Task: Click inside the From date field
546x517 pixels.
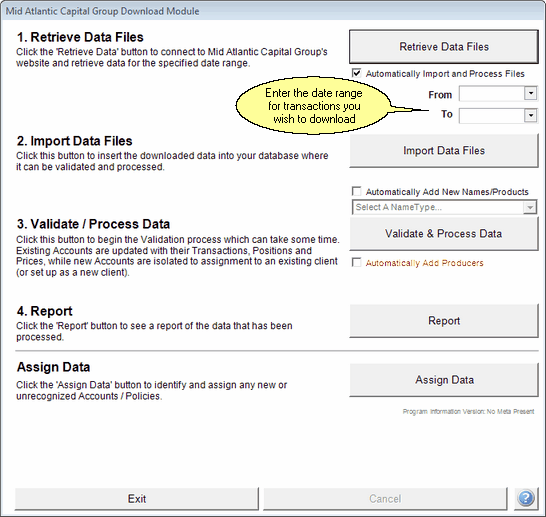Action: click(x=492, y=94)
